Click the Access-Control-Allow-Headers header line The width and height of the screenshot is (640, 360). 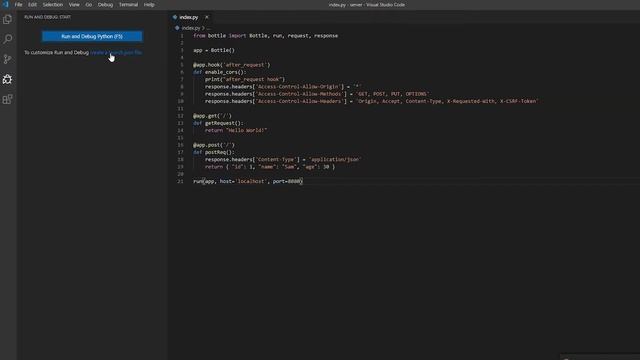(x=372, y=101)
